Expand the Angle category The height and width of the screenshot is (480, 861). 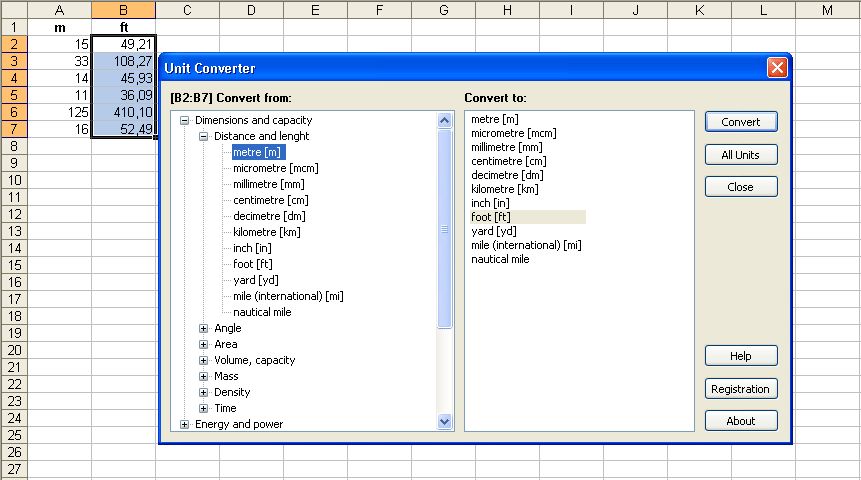(204, 328)
